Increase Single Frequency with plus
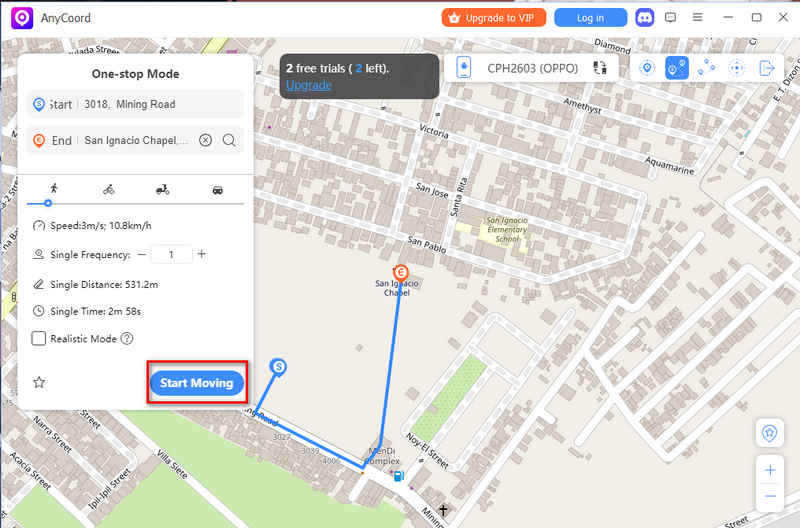This screenshot has width=800, height=528. click(202, 254)
